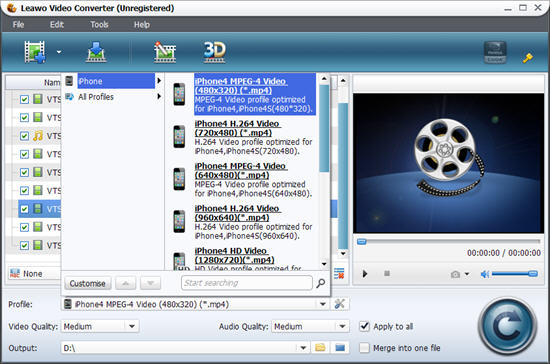
Task: Click the big Convert button
Action: pos(508,326)
